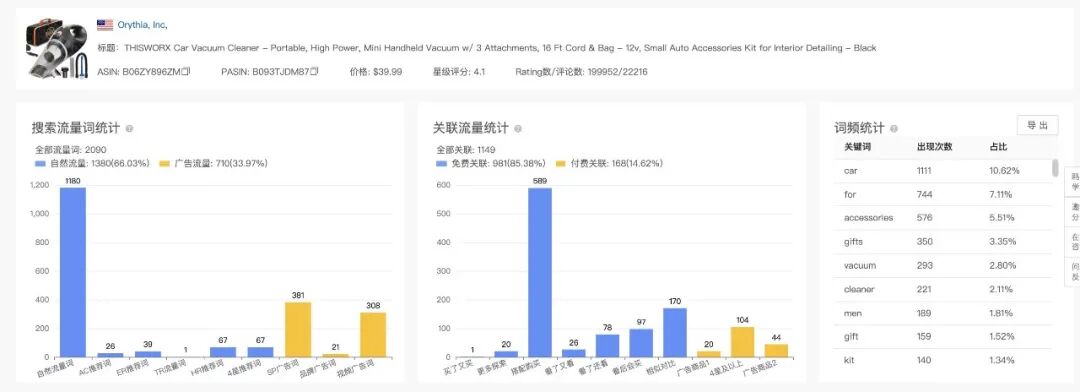
Task: Select the 'vacuum' keyword row
Action: (x=942, y=265)
